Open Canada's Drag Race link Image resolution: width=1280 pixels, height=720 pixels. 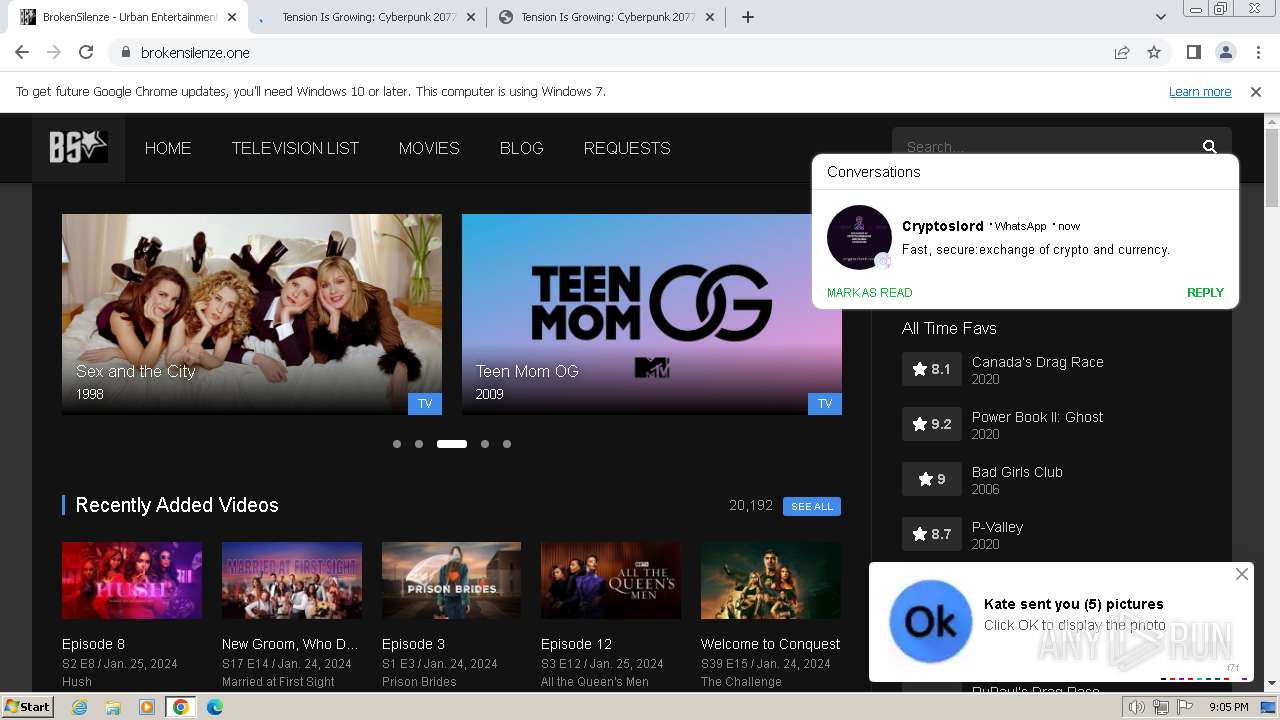pyautogui.click(x=1038, y=362)
